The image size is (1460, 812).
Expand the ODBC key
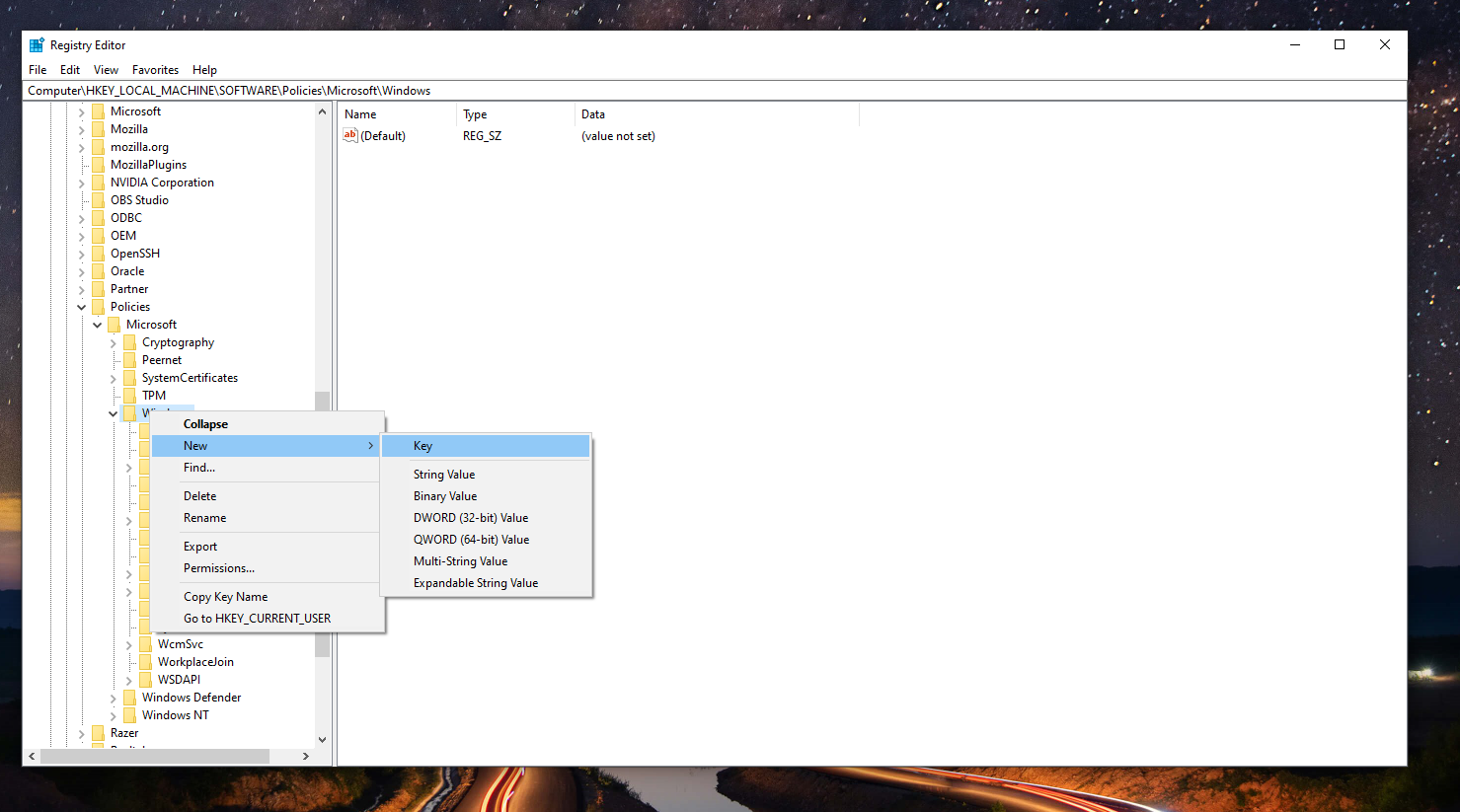point(82,219)
